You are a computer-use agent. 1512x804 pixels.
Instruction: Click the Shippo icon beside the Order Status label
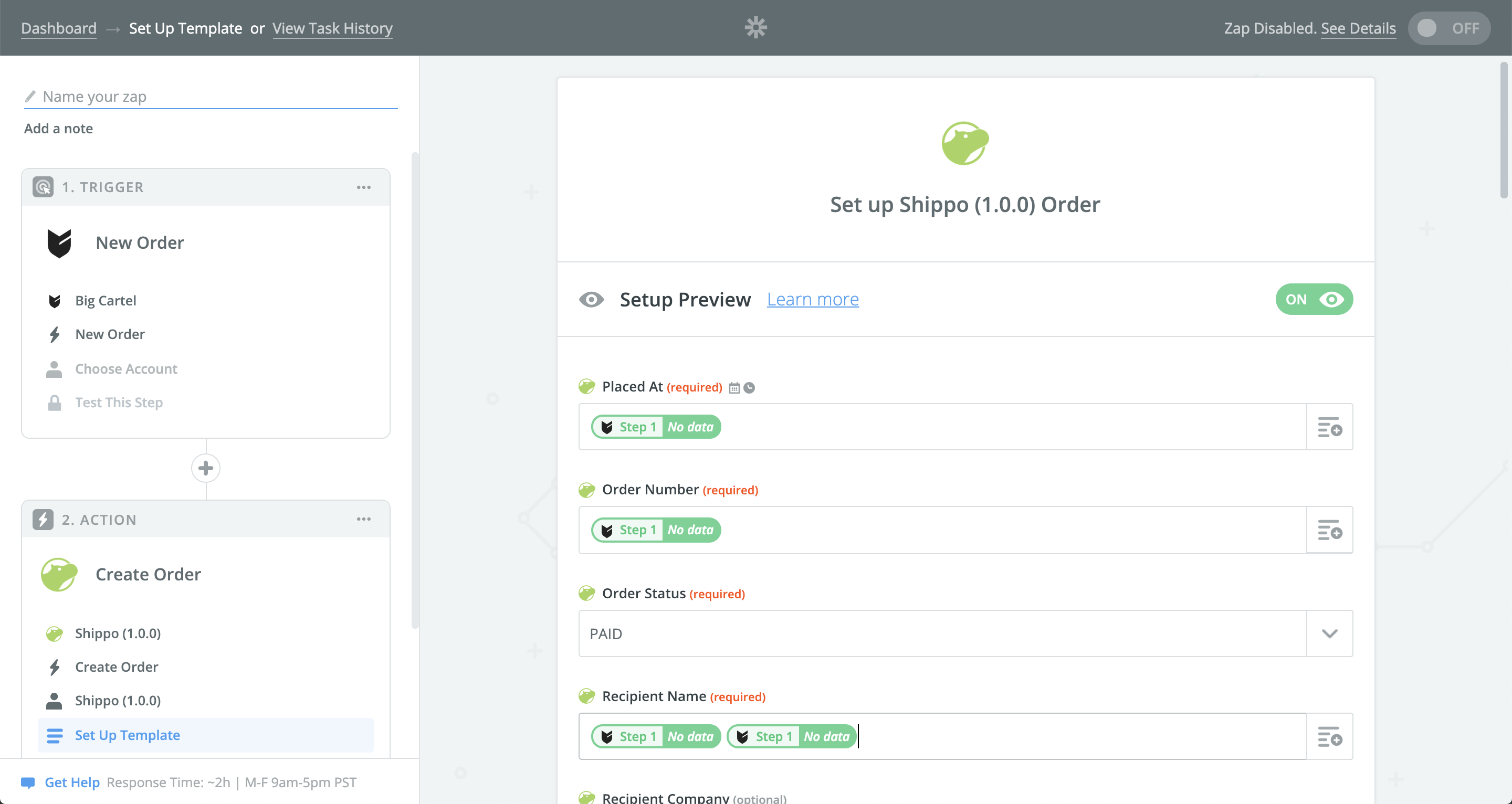tap(586, 594)
